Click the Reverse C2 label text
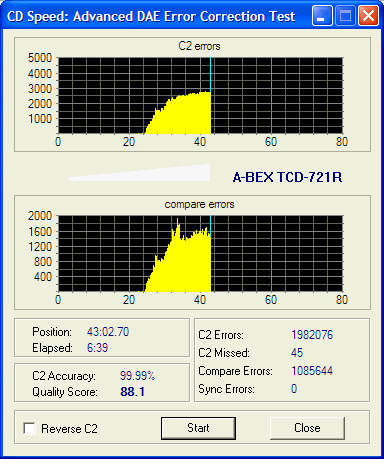 tap(69, 429)
